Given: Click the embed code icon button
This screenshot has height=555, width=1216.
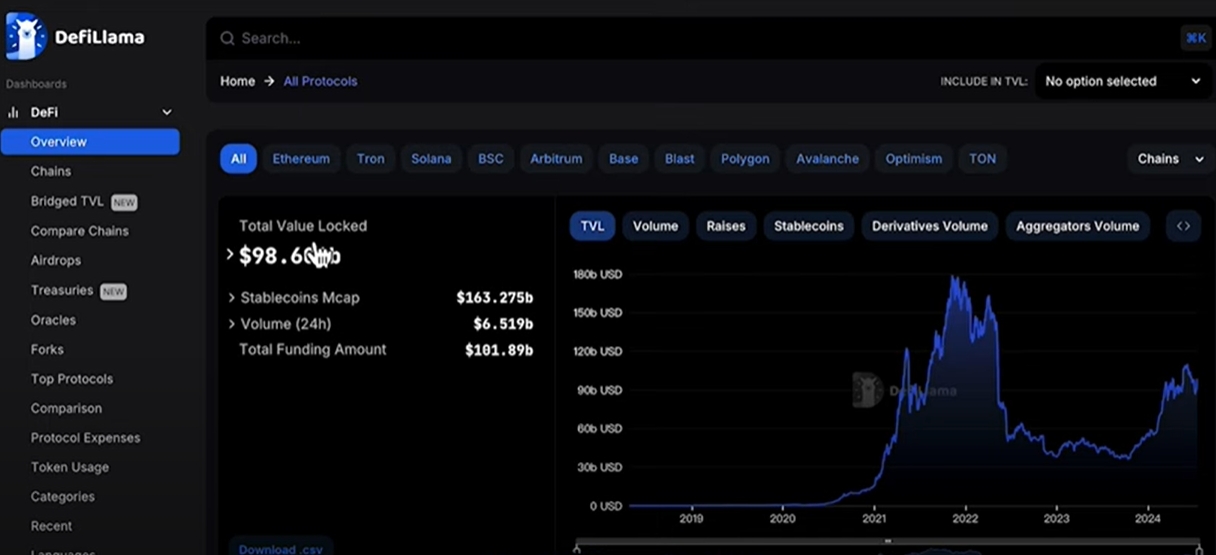Looking at the screenshot, I should click(x=1183, y=226).
